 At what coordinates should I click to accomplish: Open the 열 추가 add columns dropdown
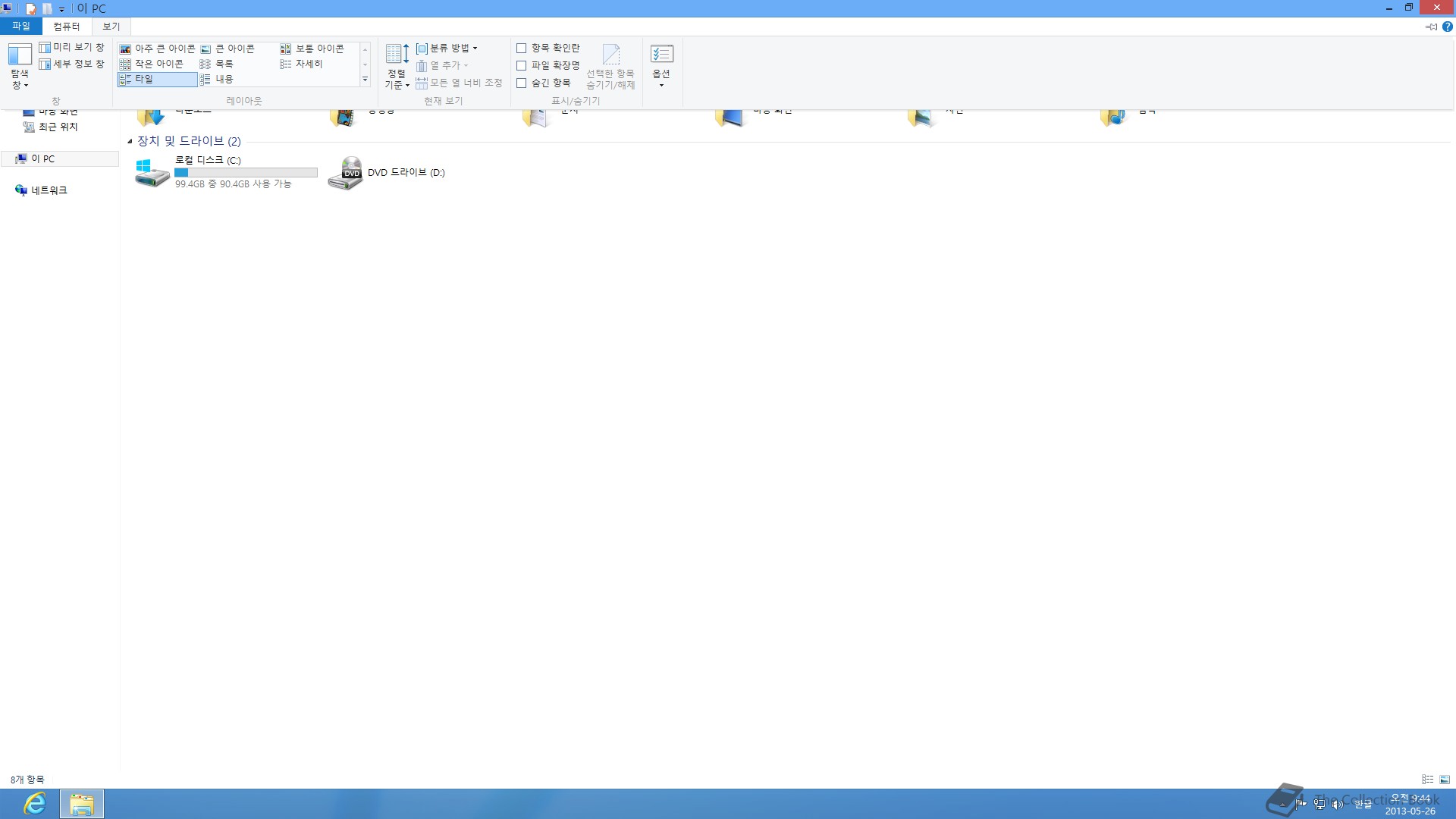[442, 65]
